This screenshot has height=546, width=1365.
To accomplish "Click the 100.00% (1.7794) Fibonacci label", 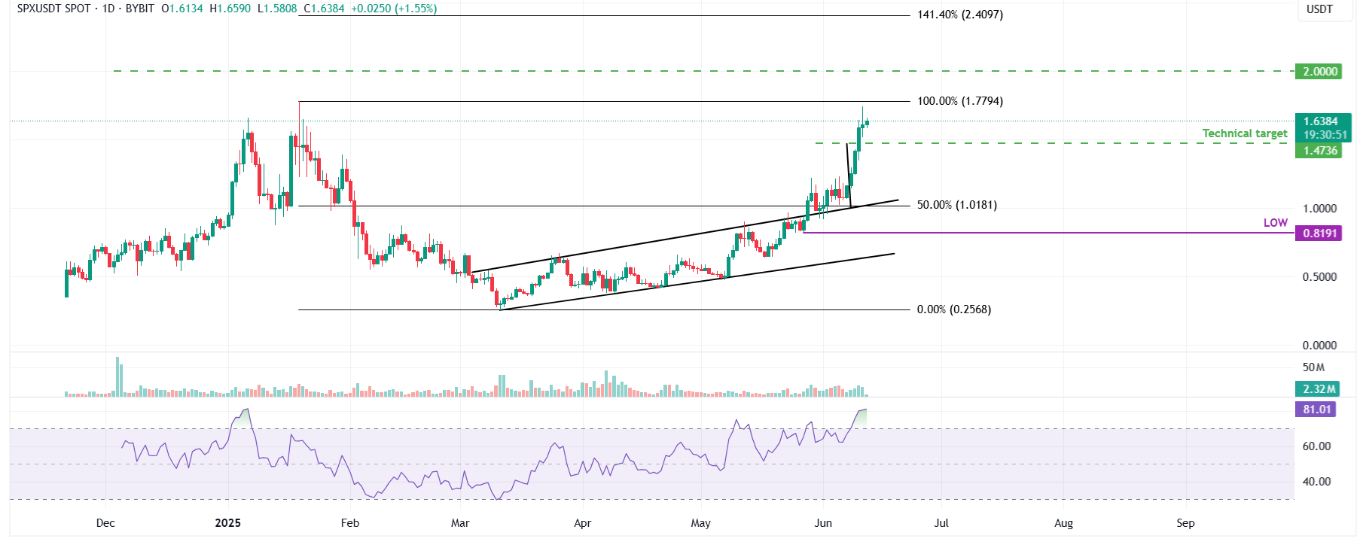I will [959, 102].
